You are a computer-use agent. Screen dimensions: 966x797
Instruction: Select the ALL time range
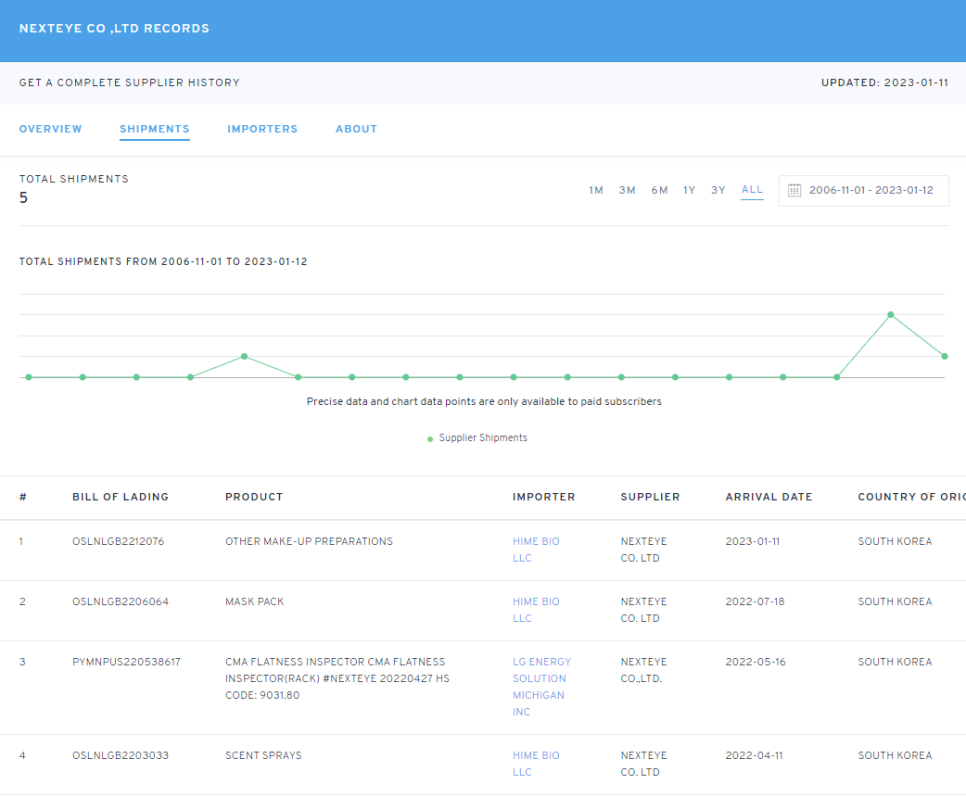[752, 190]
